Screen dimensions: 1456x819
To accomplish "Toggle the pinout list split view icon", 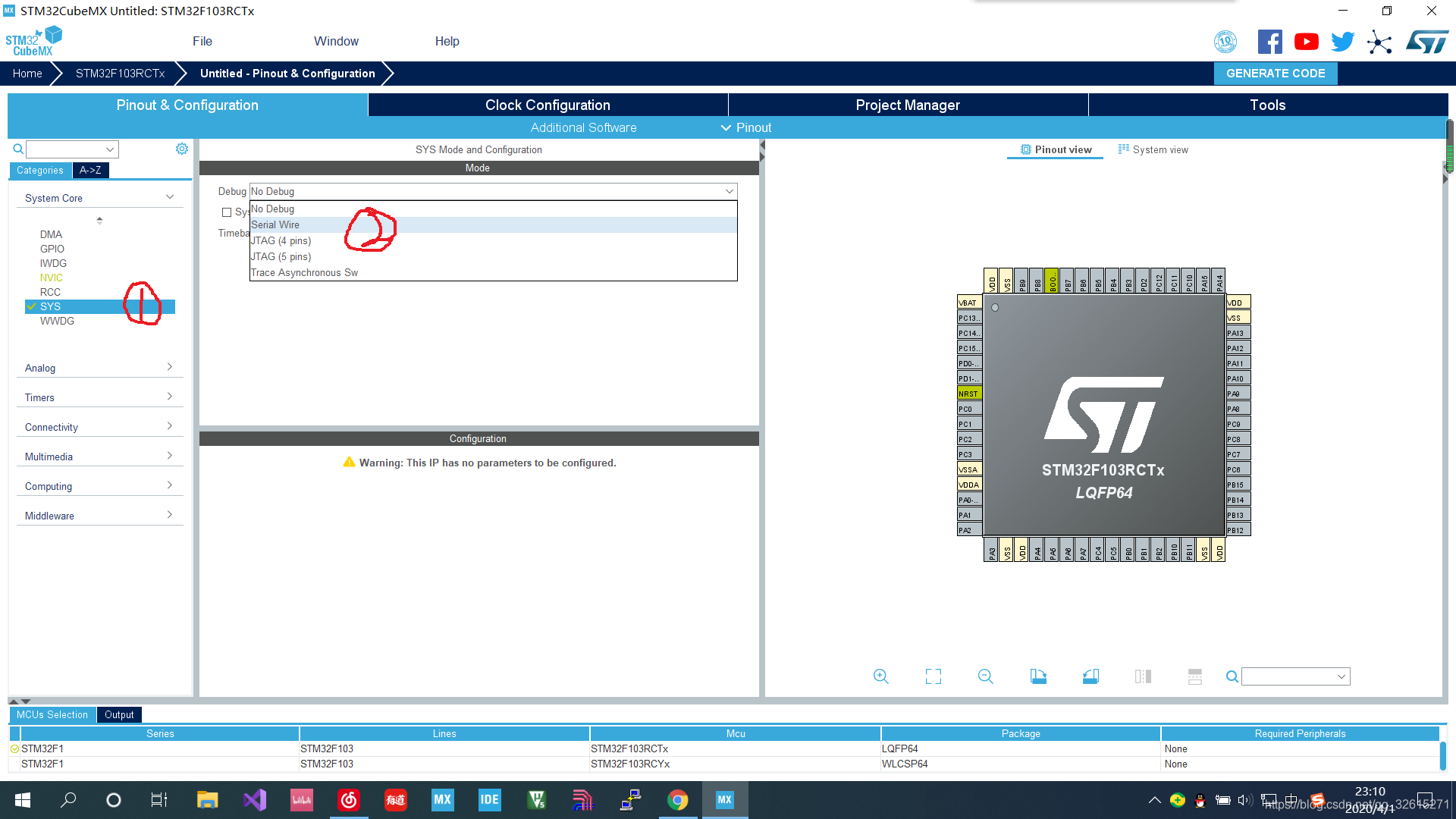I will coord(1195,676).
